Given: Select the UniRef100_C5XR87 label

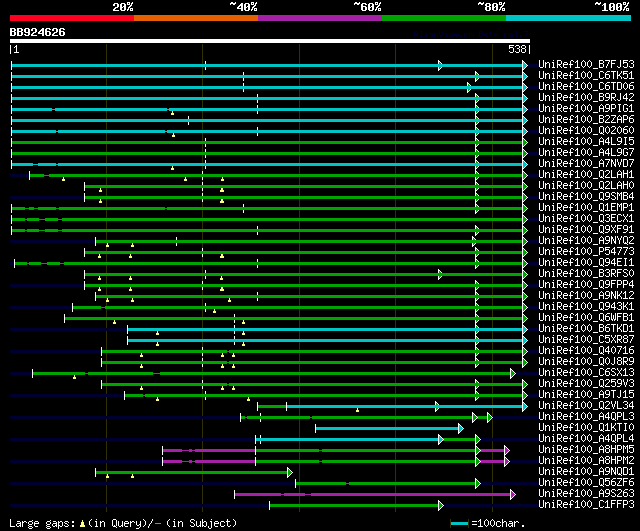Looking at the screenshot, I should click(586, 340).
